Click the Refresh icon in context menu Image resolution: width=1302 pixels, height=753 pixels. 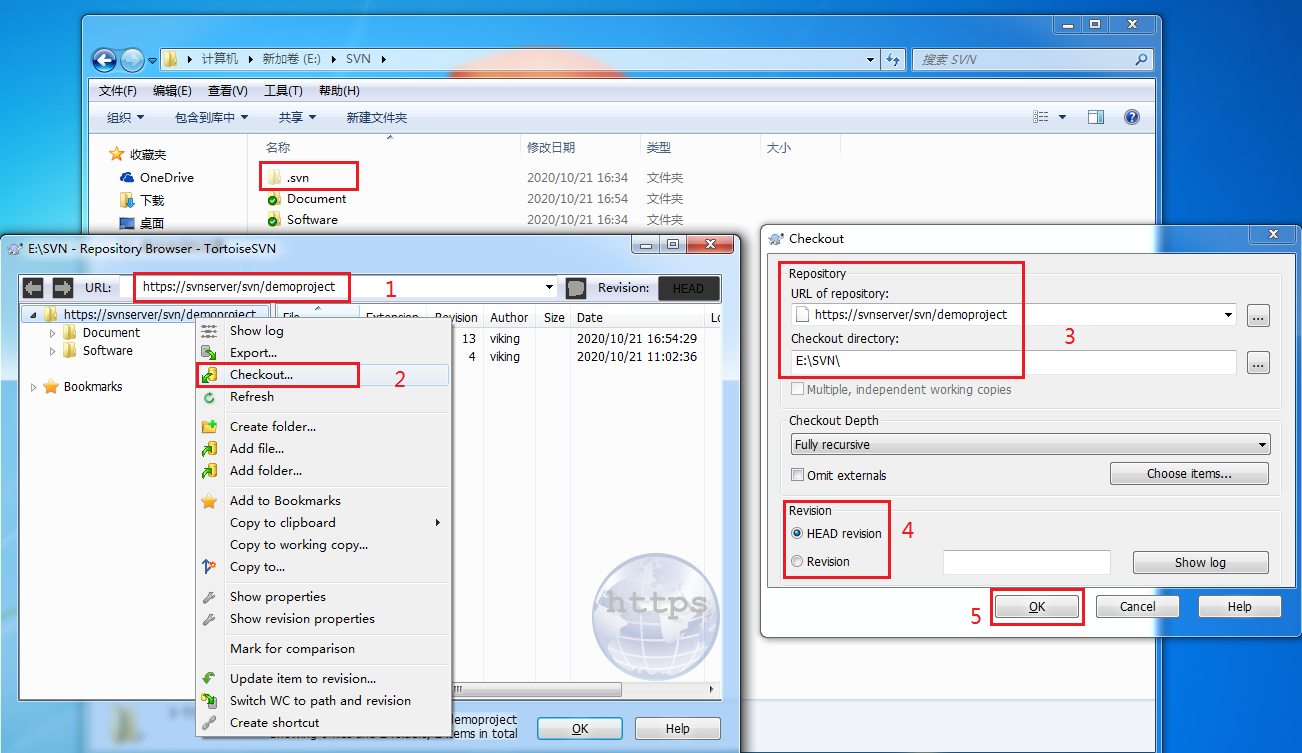(209, 397)
